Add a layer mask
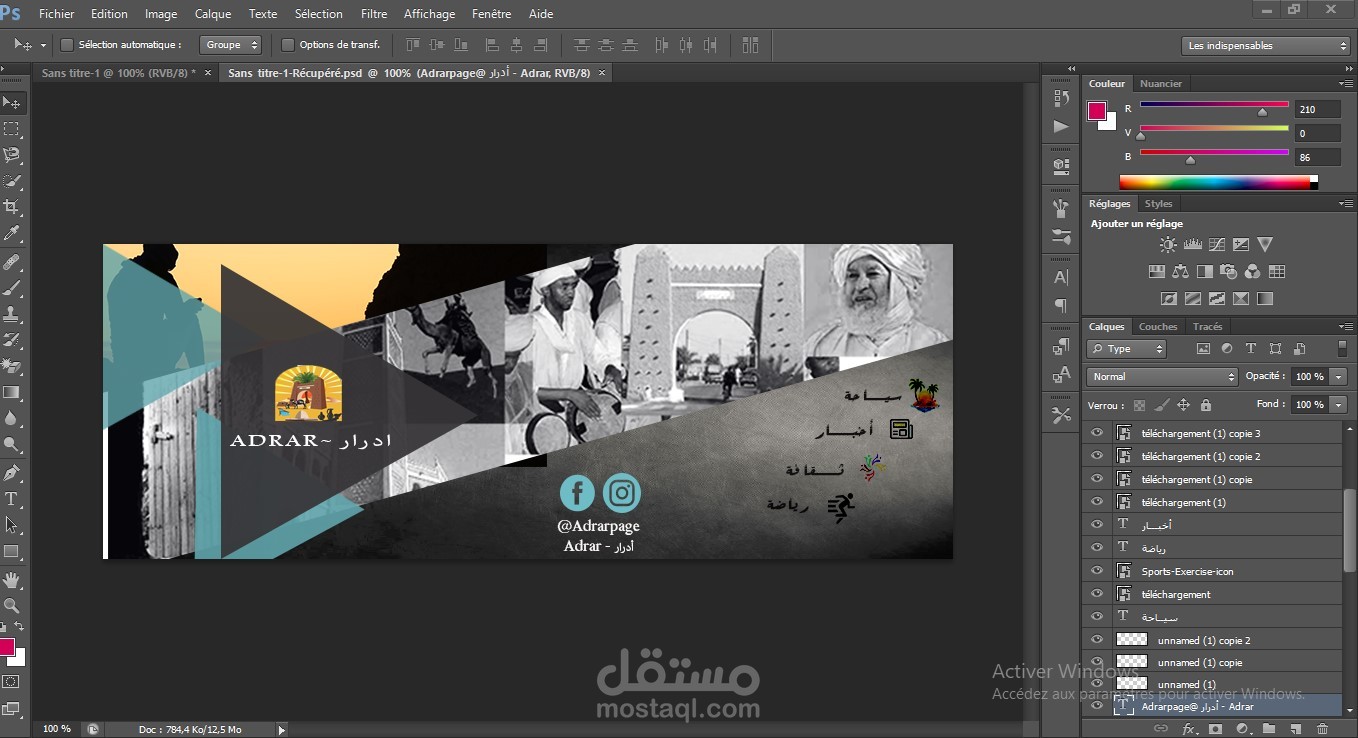This screenshot has width=1358, height=738. [1215, 729]
